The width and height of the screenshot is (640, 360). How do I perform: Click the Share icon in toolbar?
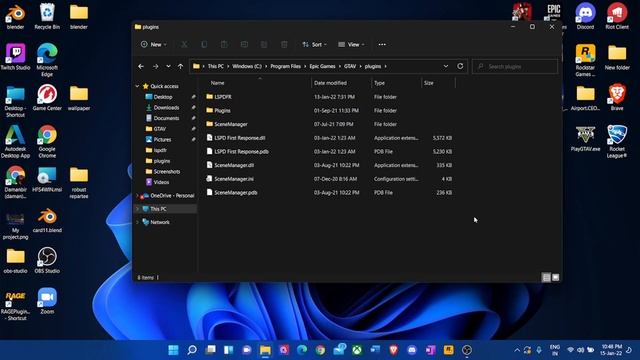coord(264,44)
